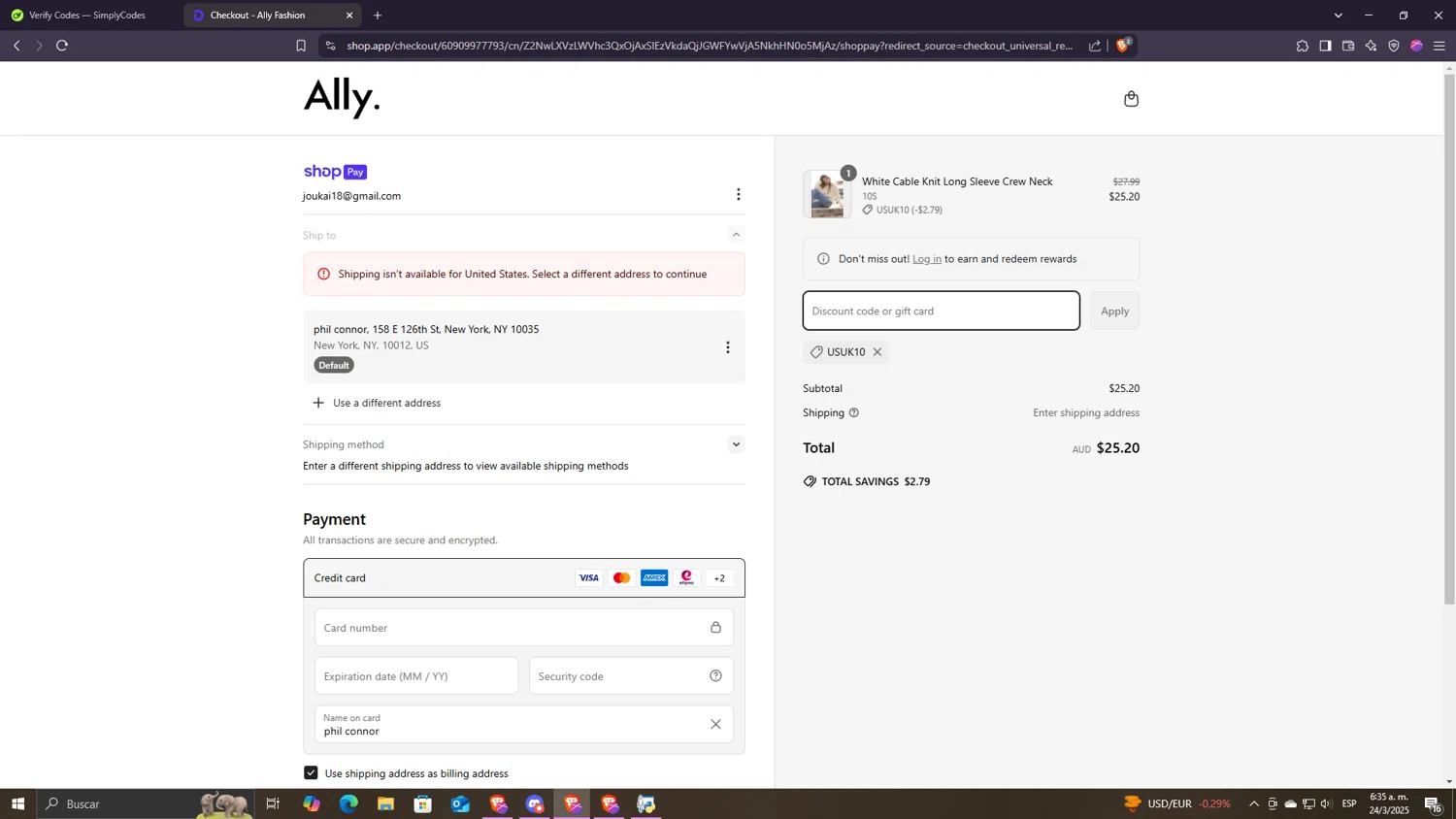Apply the discount code
The image size is (1456, 819).
[1114, 311]
